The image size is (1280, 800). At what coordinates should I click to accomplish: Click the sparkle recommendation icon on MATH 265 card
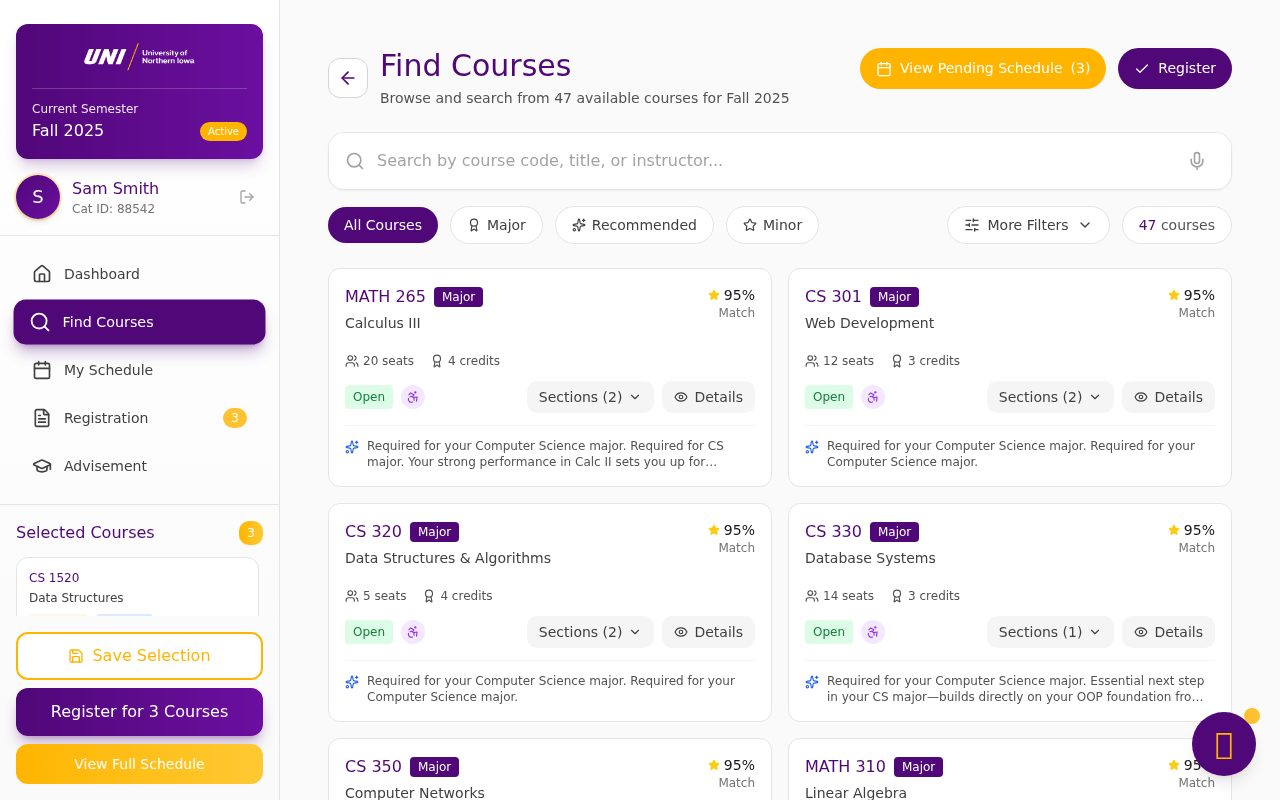tap(352, 447)
